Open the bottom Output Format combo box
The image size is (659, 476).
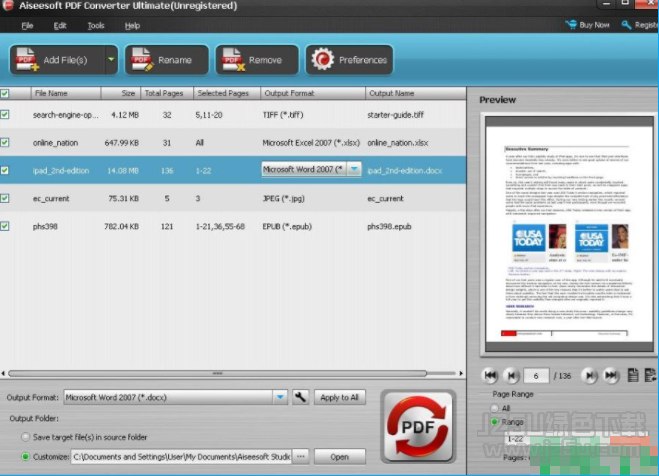click(176, 397)
